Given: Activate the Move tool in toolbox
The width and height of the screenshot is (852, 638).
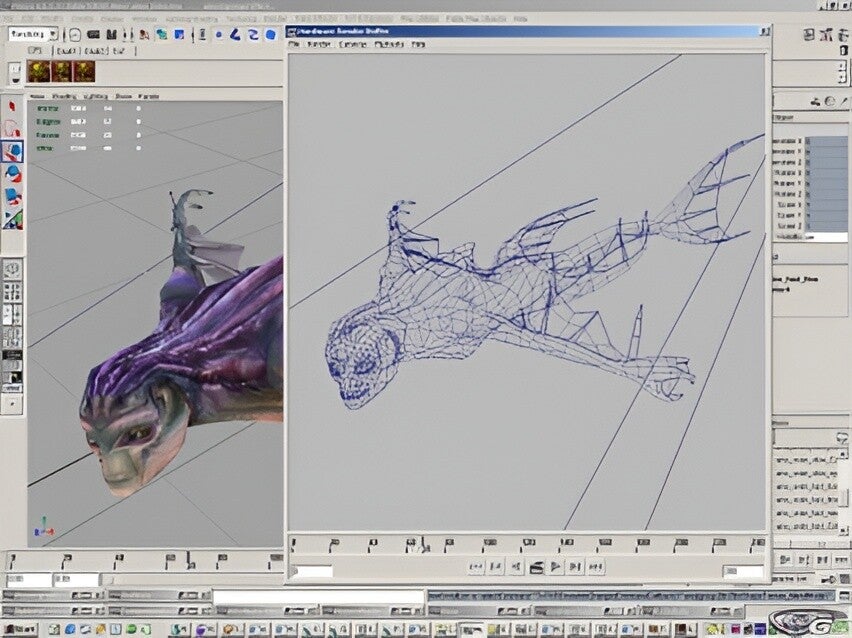Looking at the screenshot, I should pyautogui.click(x=12, y=151).
